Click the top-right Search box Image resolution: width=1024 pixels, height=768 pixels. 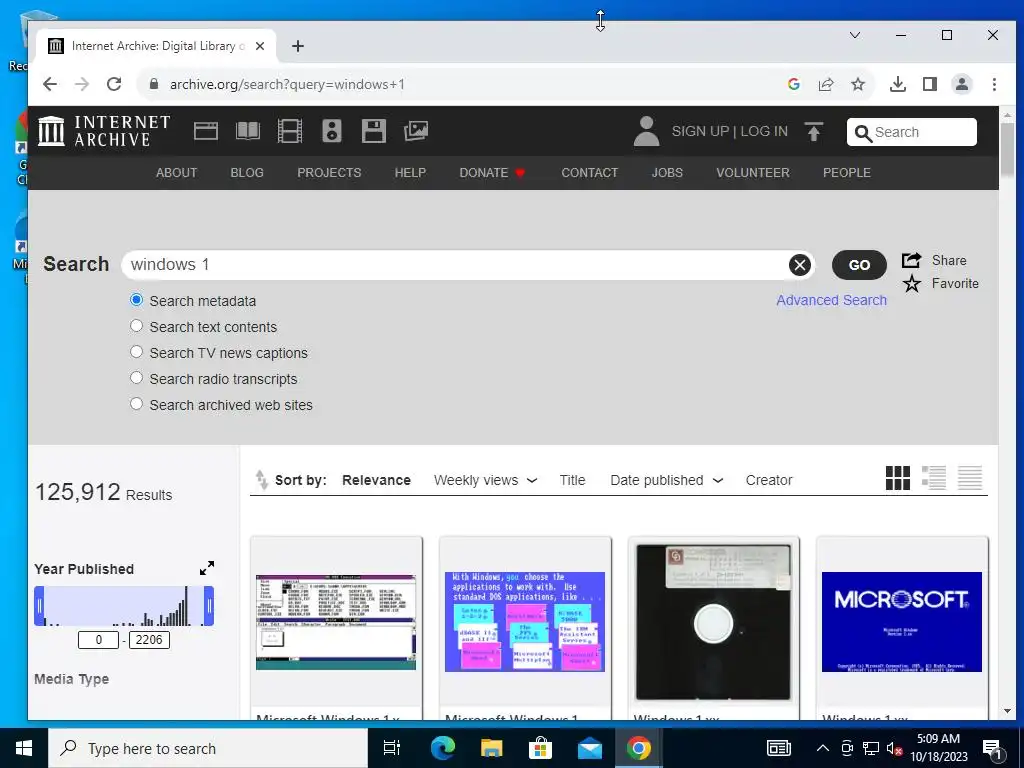coord(912,132)
